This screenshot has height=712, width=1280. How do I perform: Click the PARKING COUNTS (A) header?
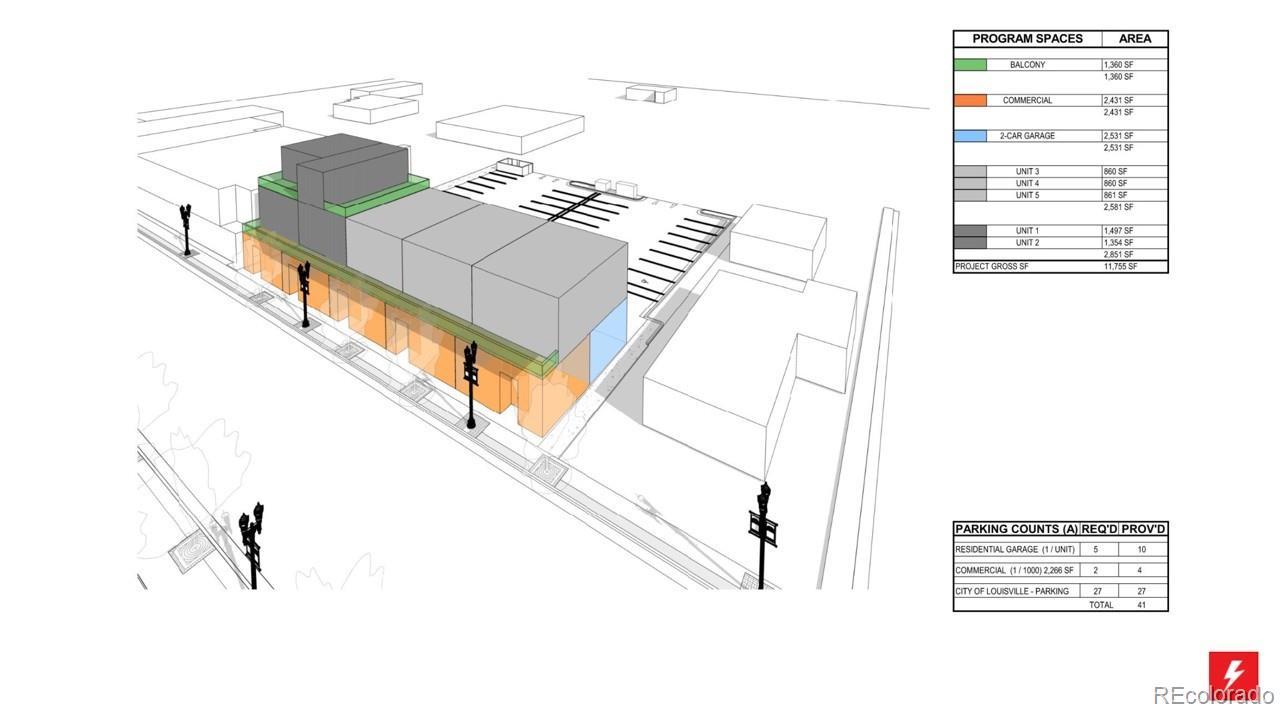point(1016,529)
